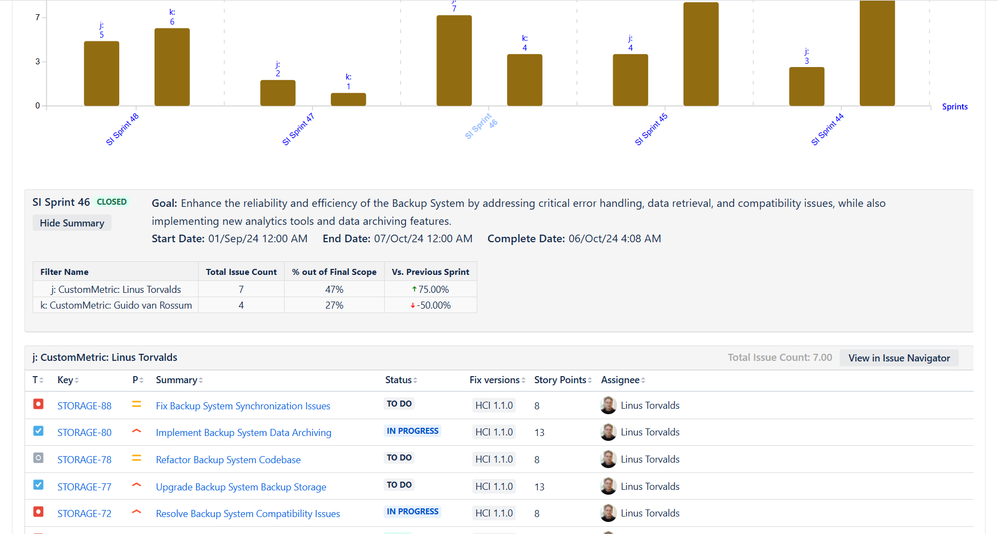The image size is (998, 534).
Task: Open issue STORAGE-80 key link
Action: [84, 432]
